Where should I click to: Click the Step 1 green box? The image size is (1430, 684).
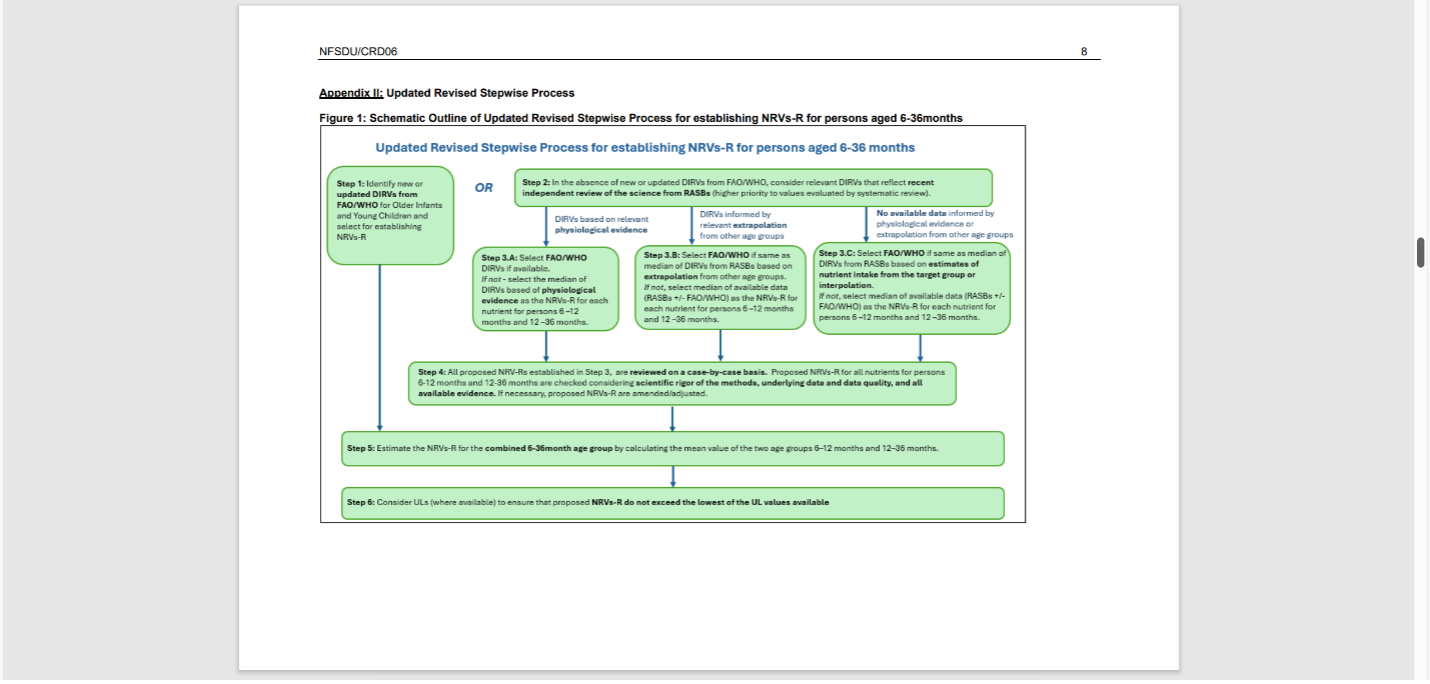coord(390,215)
